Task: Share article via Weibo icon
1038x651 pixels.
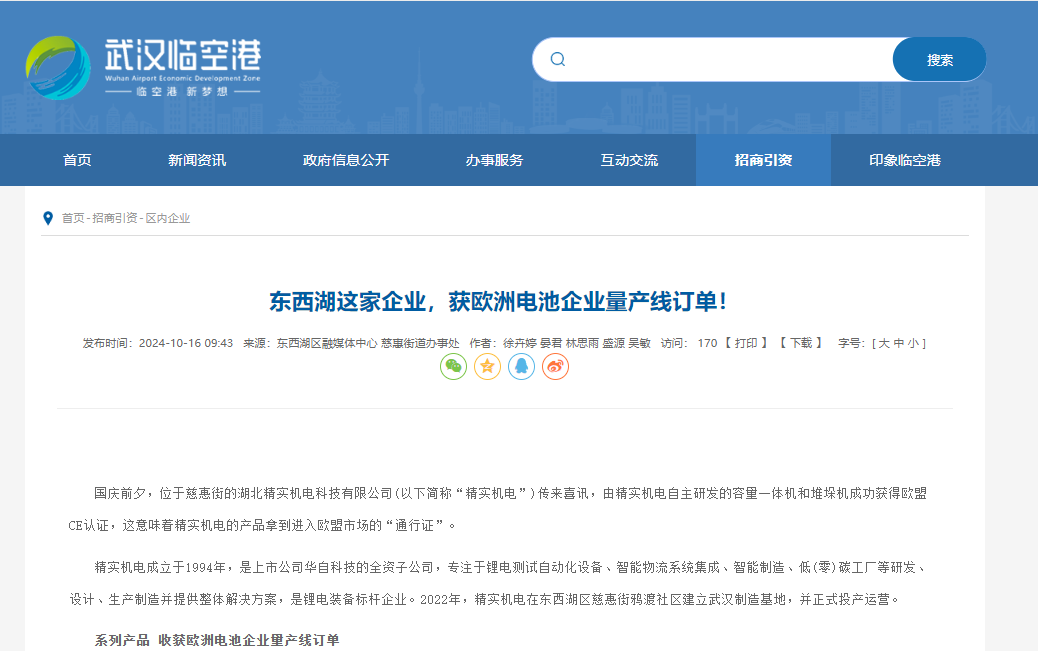Action: point(555,366)
